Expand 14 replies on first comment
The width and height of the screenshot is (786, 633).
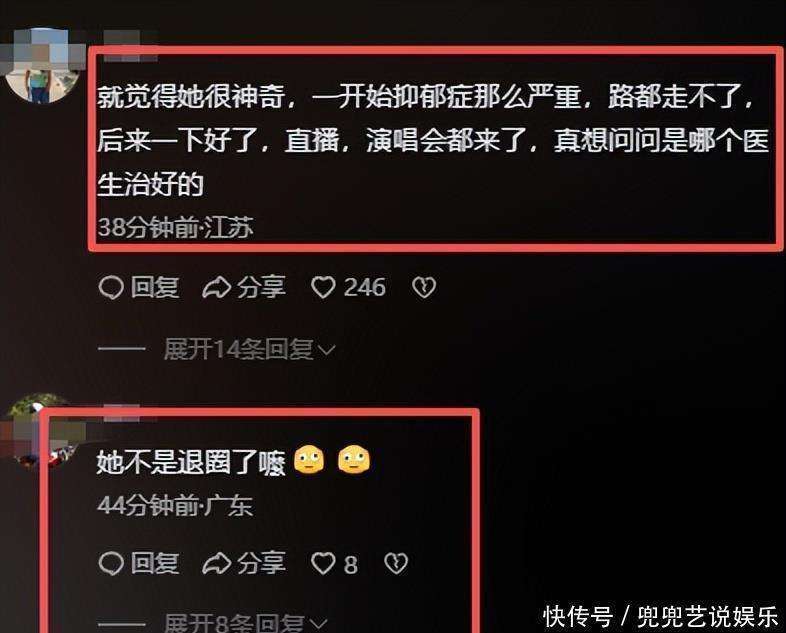(x=239, y=349)
